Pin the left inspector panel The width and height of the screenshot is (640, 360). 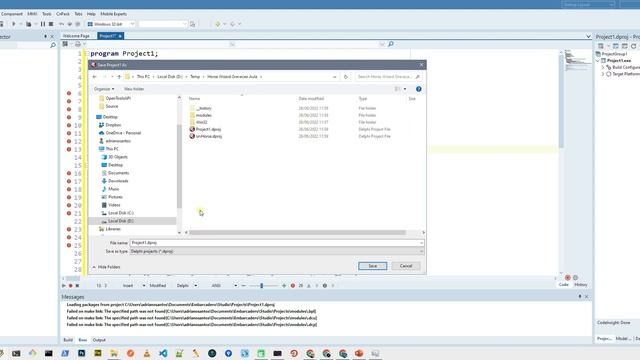tap(45, 37)
